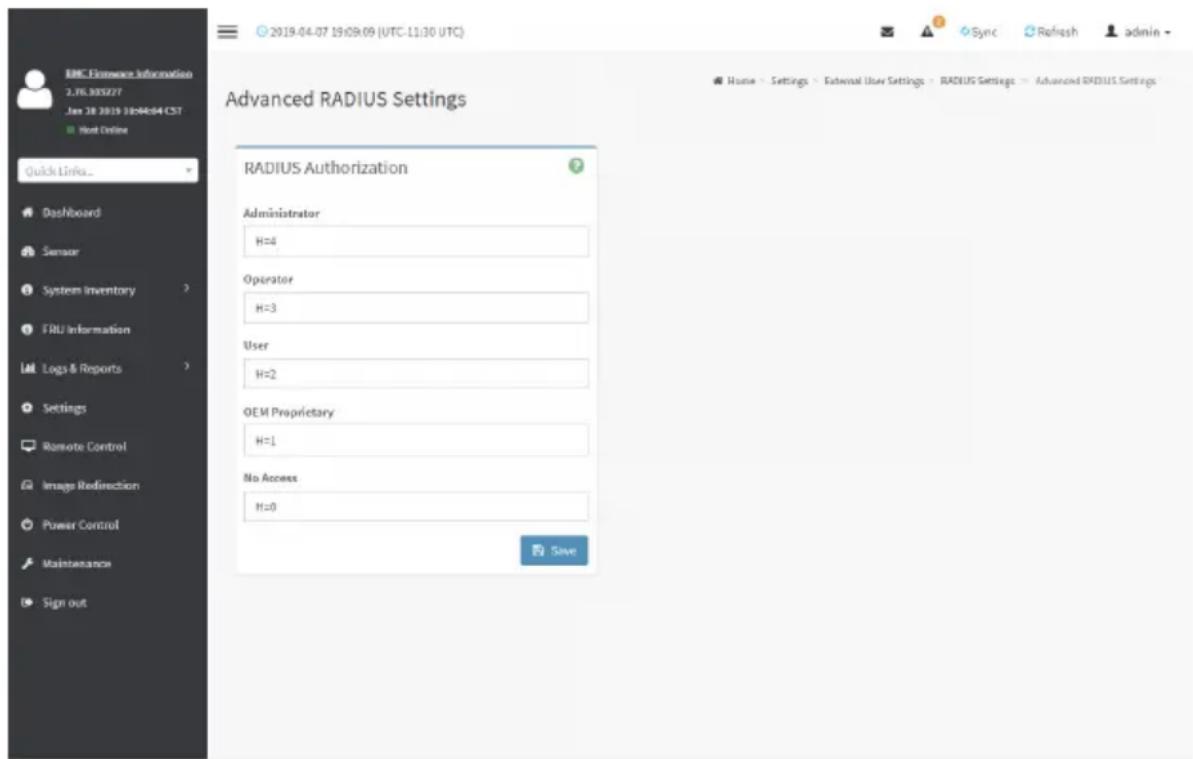Open Maintenance menu item

point(76,564)
